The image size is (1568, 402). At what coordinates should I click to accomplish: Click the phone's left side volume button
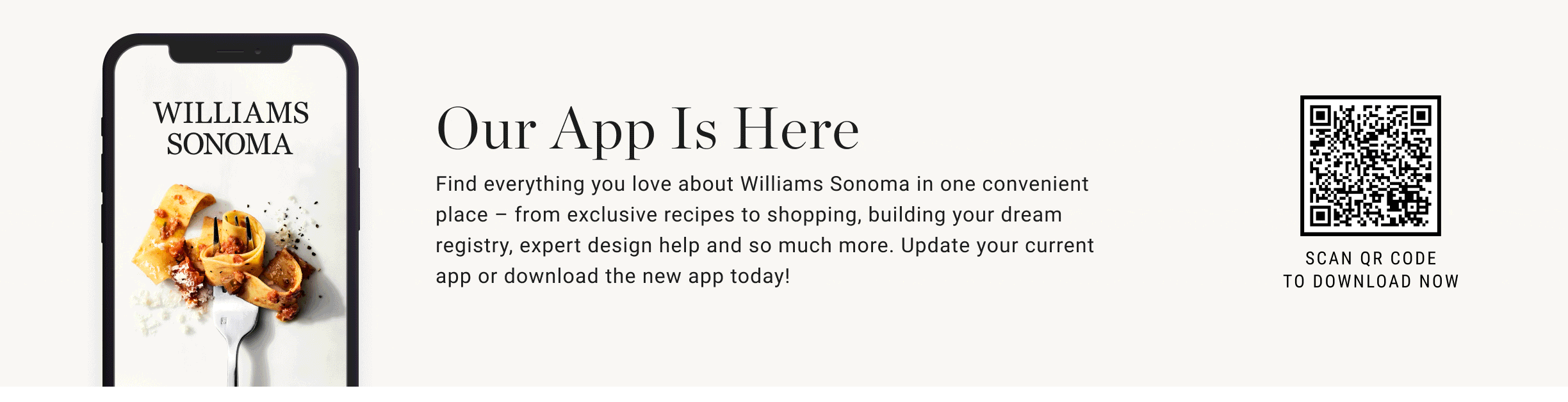click(x=102, y=173)
